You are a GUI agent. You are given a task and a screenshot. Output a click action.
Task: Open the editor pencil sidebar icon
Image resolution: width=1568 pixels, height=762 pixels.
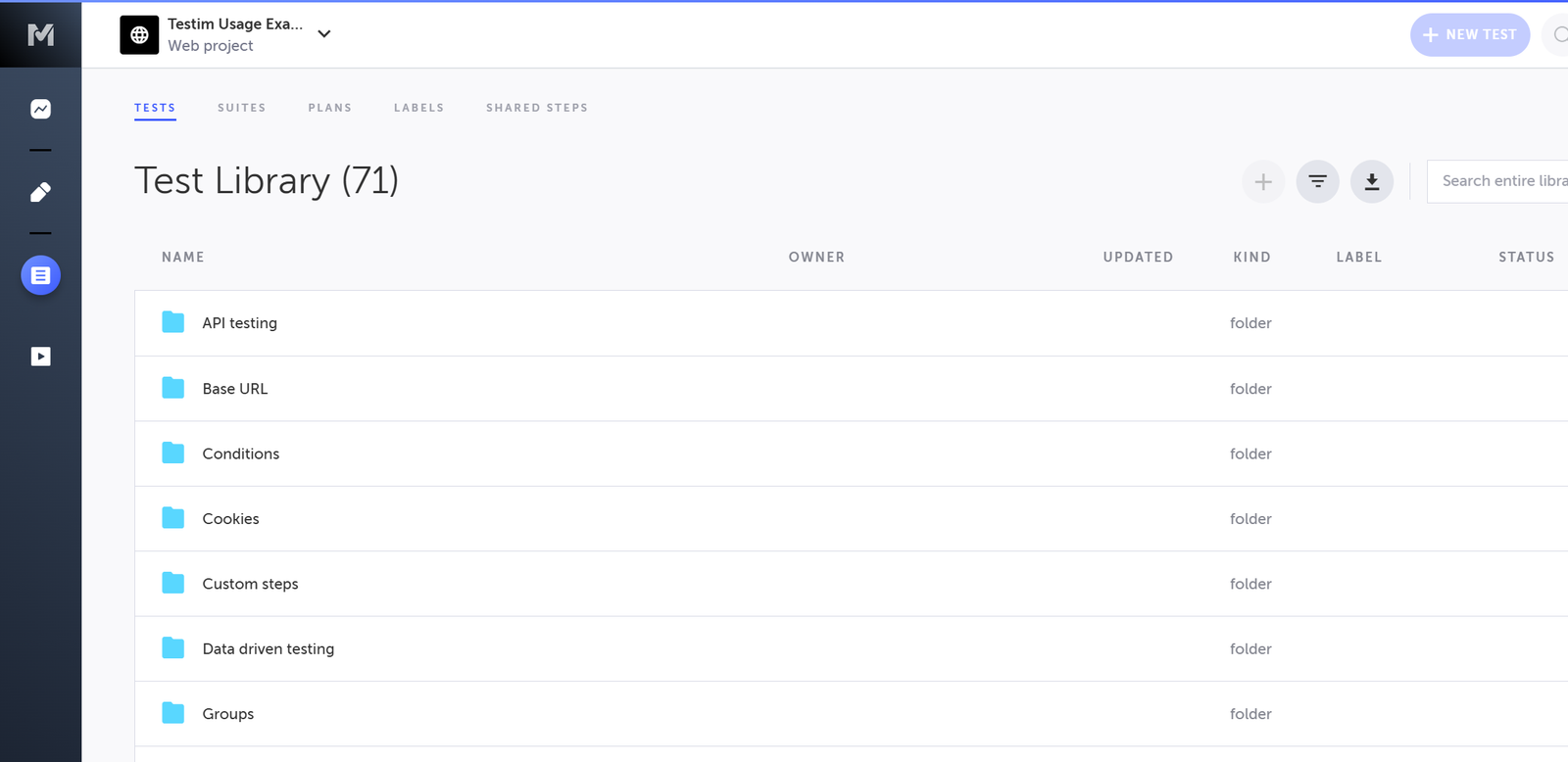(40, 192)
